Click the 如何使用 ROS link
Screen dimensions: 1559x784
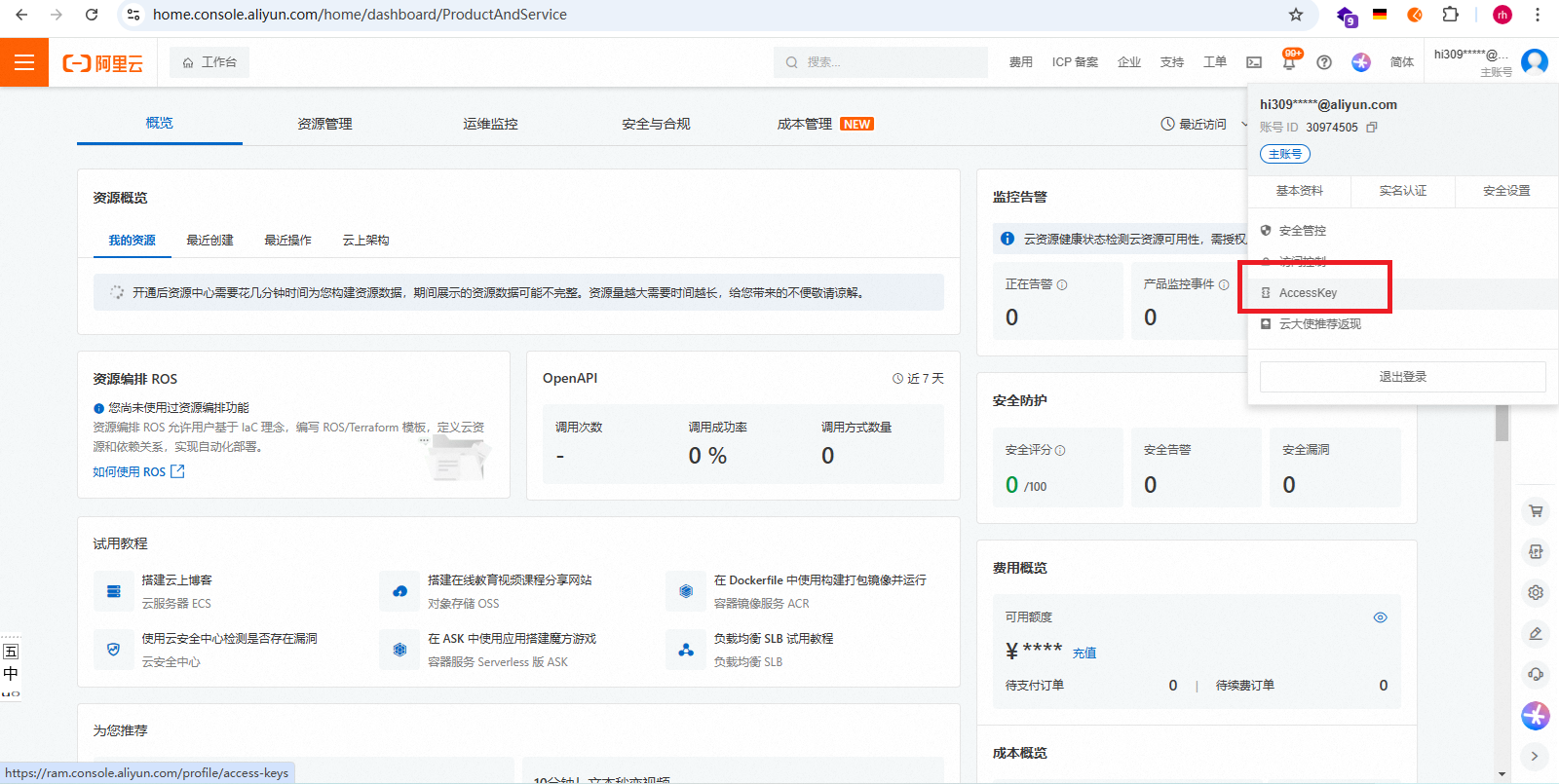pyautogui.click(x=138, y=472)
